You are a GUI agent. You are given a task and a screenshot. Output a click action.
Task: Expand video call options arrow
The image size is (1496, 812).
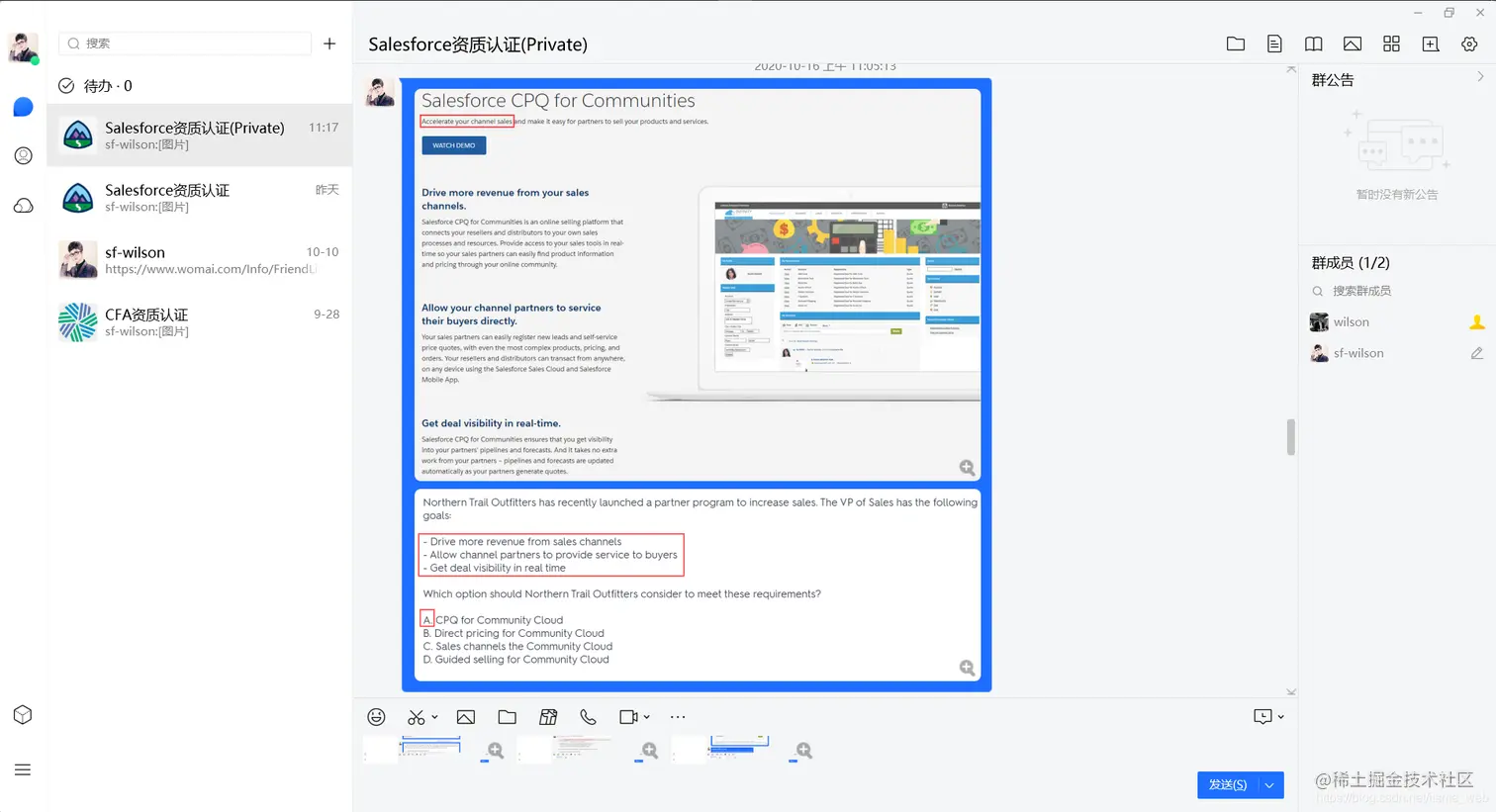point(646,717)
